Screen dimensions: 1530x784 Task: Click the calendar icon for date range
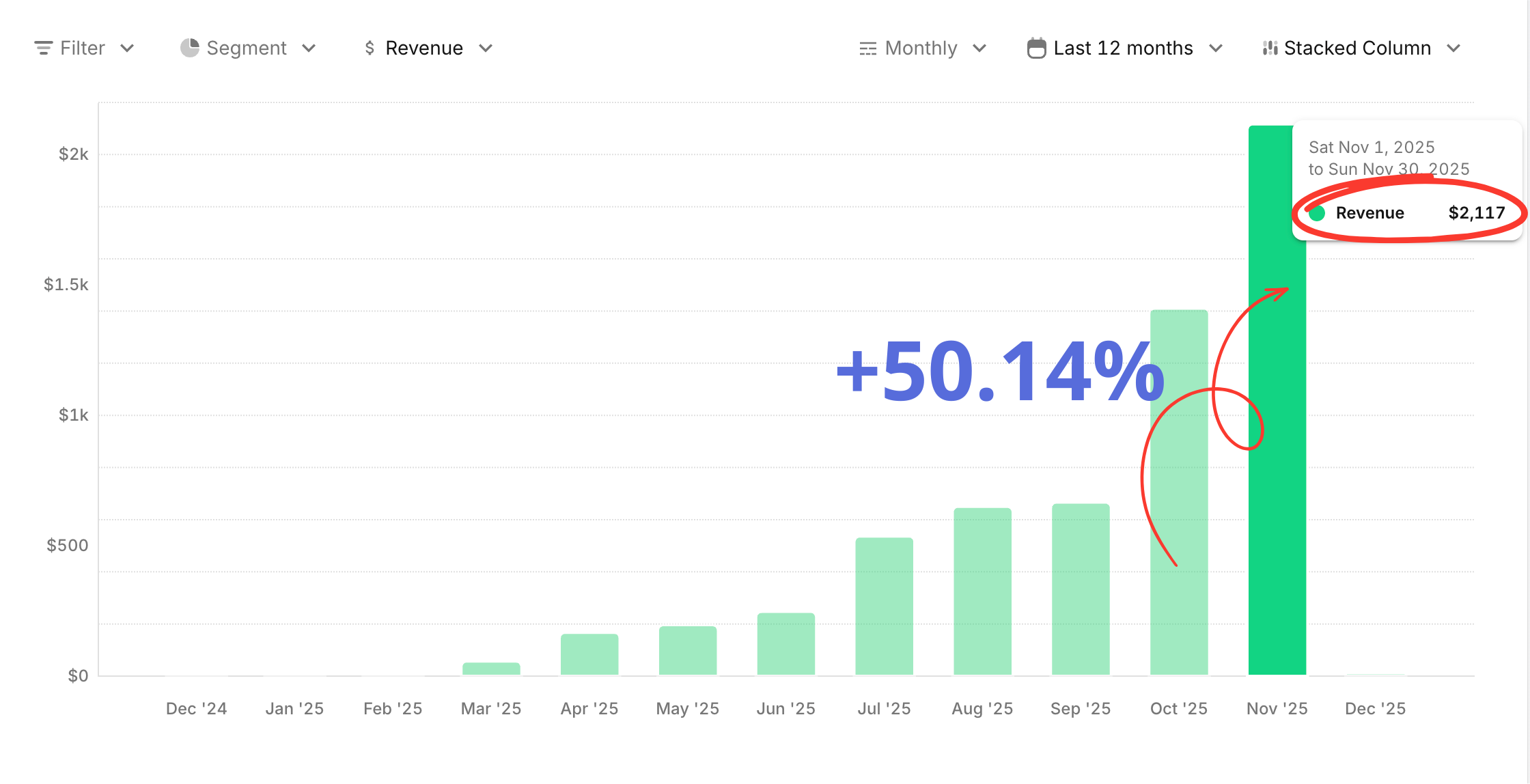[x=1036, y=48]
